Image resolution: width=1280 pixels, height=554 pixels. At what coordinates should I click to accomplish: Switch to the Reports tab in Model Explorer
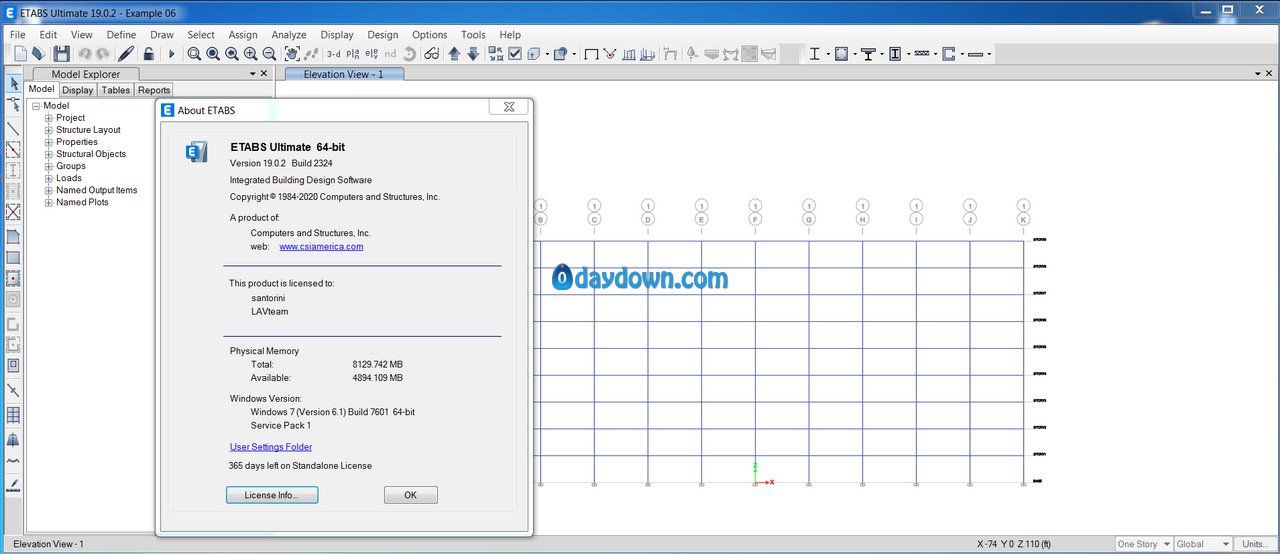click(x=154, y=90)
